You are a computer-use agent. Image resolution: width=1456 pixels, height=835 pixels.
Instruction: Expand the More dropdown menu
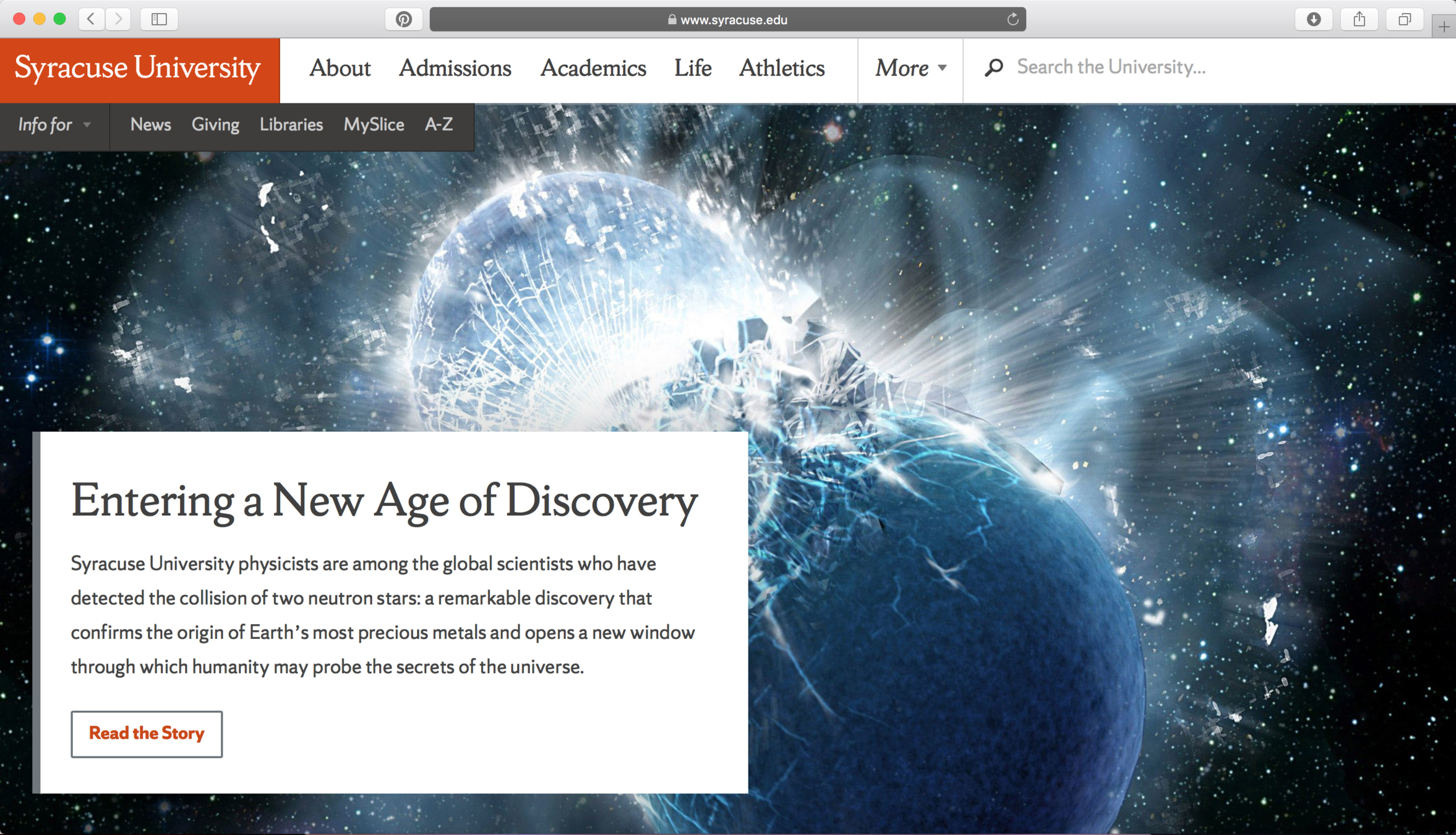910,67
